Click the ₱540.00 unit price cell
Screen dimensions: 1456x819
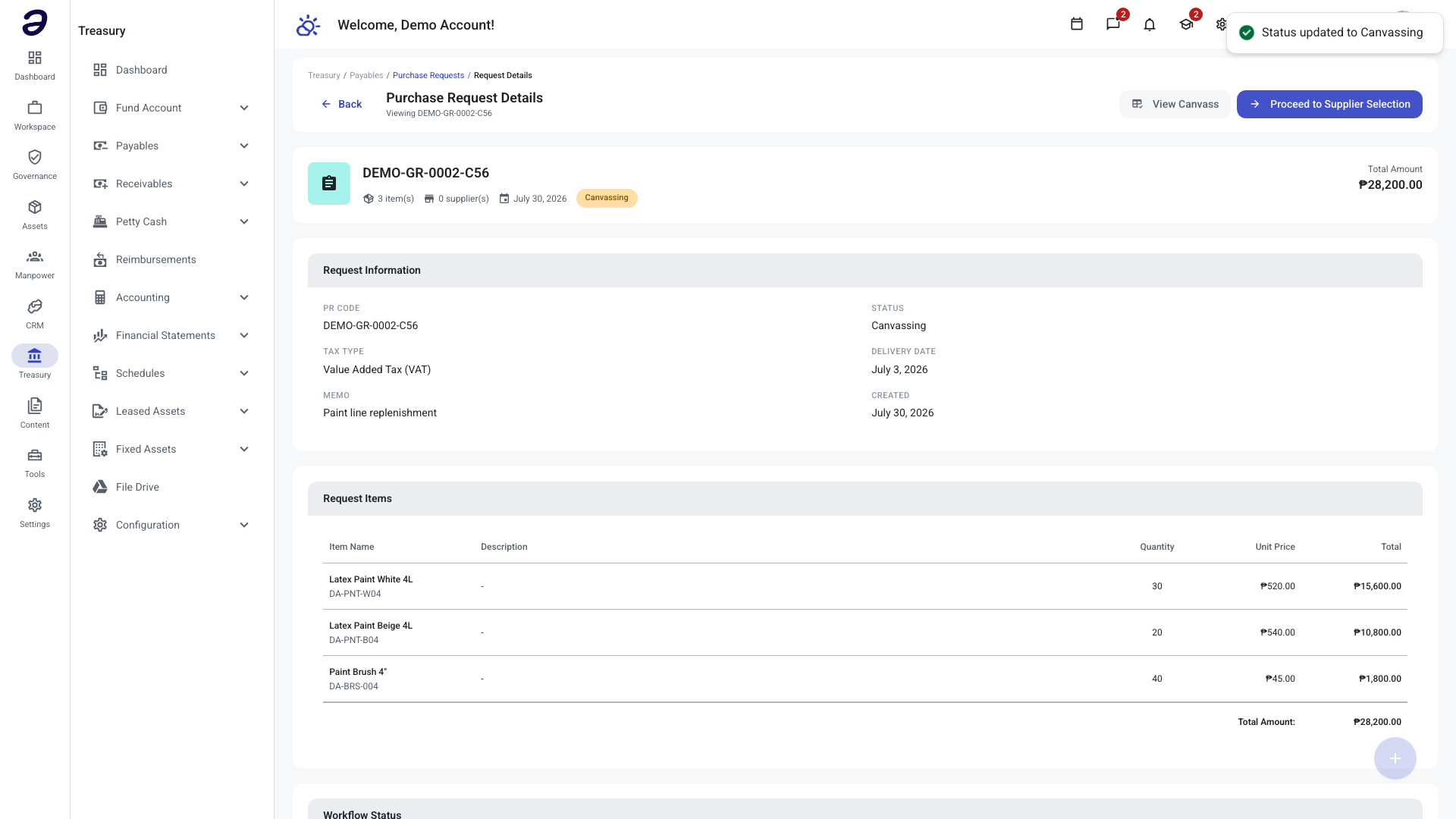(x=1278, y=632)
